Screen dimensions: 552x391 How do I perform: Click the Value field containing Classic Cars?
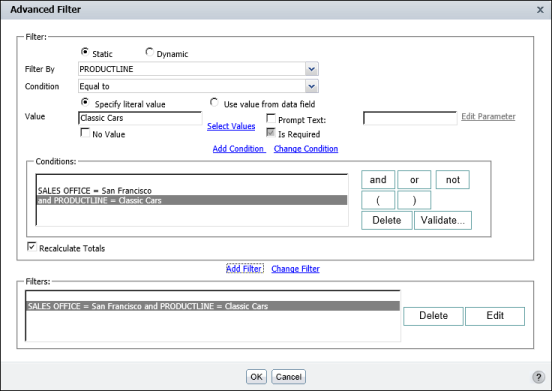coord(140,118)
